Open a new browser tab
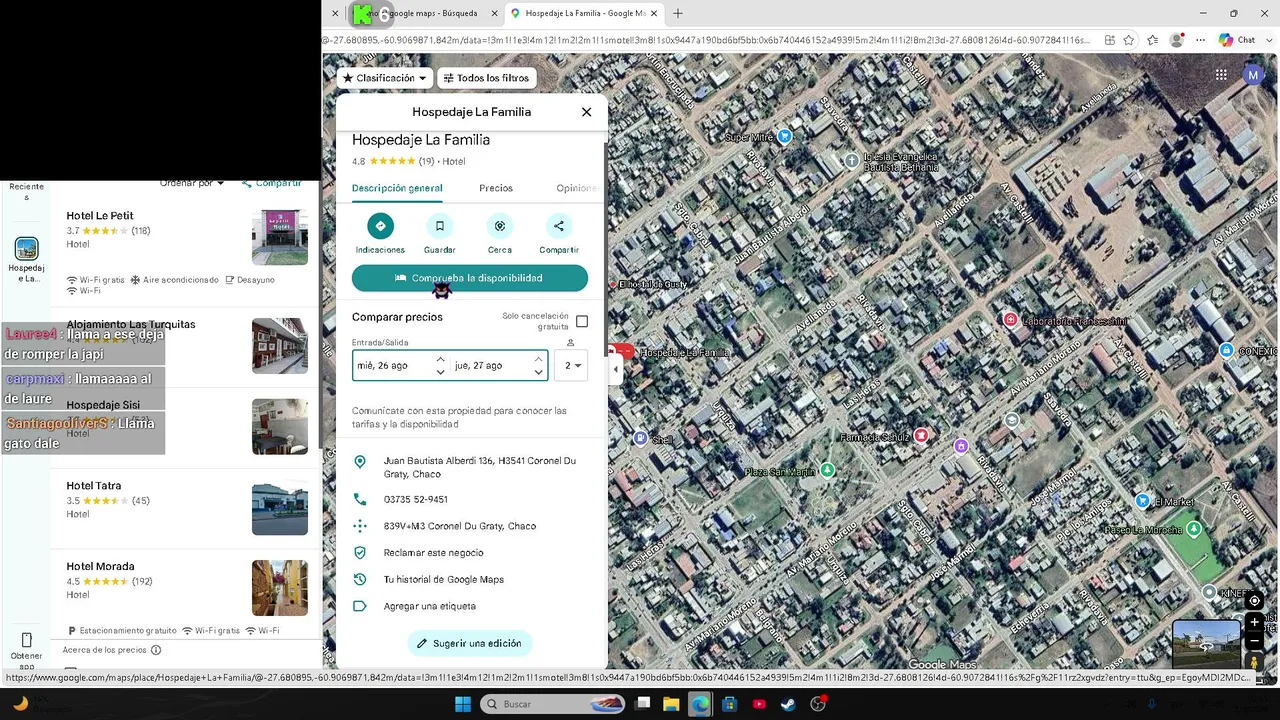Screen dimensions: 1280x720 coord(678,13)
